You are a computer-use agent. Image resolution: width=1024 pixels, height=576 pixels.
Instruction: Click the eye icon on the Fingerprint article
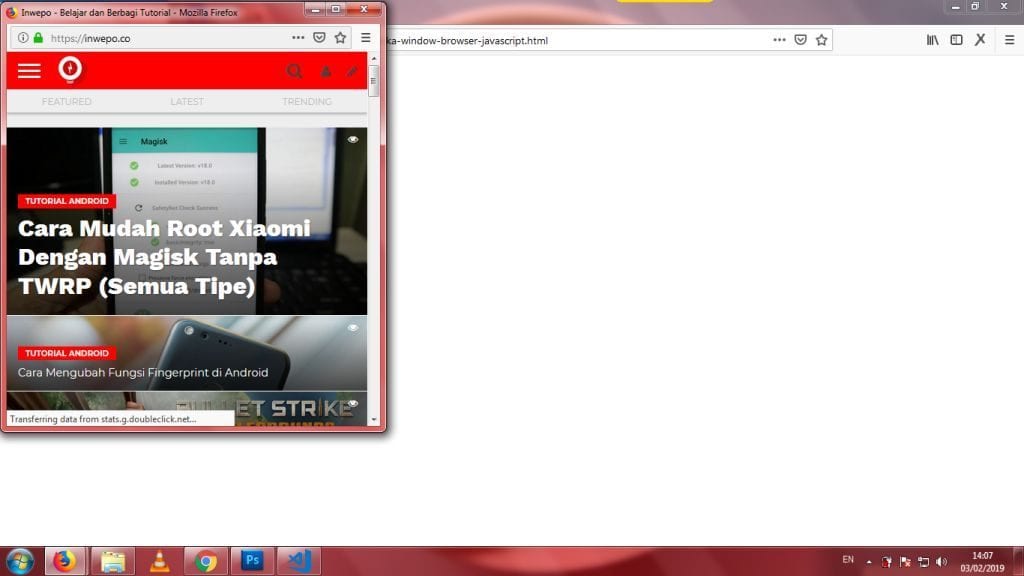[353, 328]
